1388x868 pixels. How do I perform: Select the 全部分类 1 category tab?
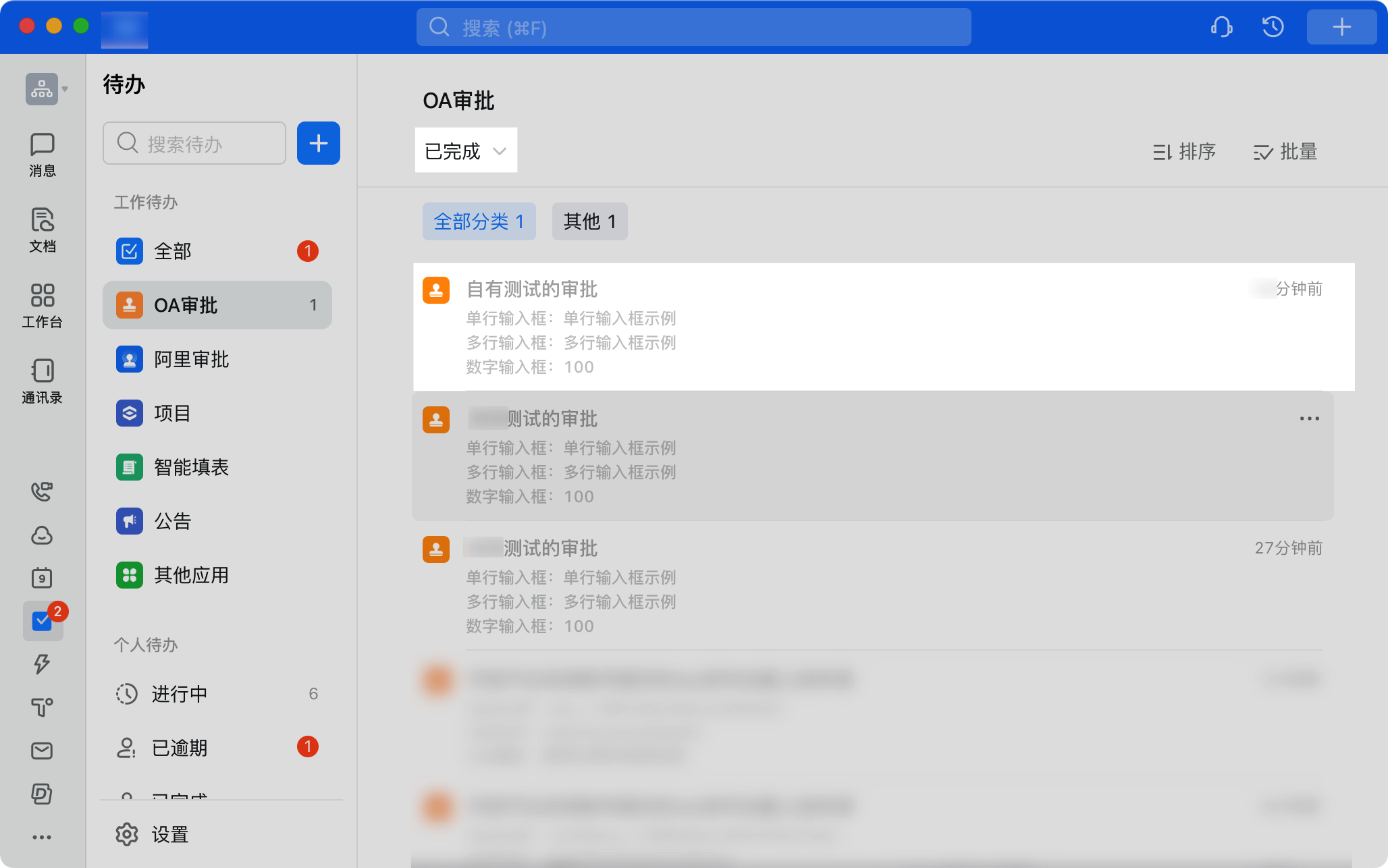tap(479, 221)
